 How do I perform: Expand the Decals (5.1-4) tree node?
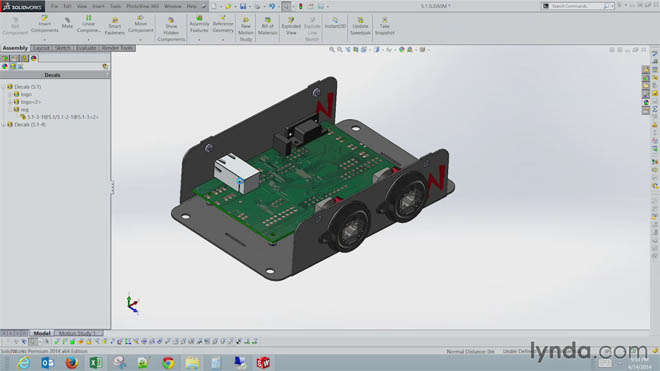4,125
